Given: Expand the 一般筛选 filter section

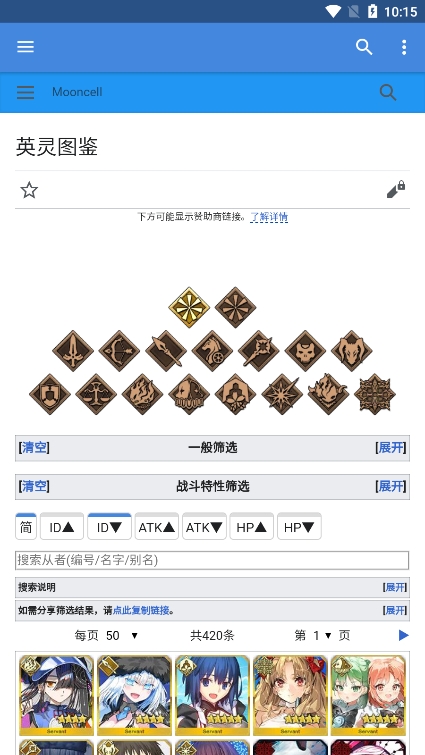Looking at the screenshot, I should 390,448.
